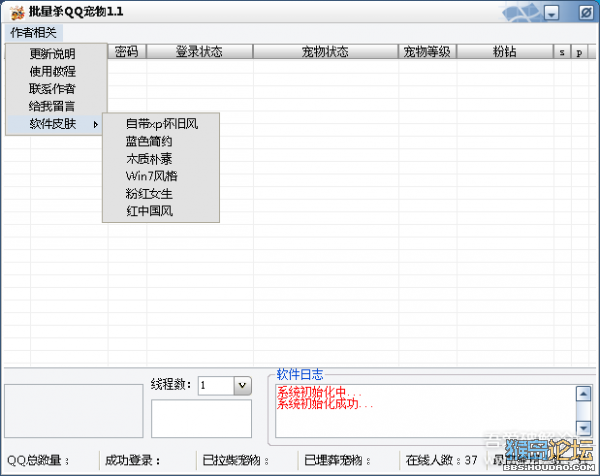Click the 在线人数 37 status entry
The image size is (600, 476).
441,460
